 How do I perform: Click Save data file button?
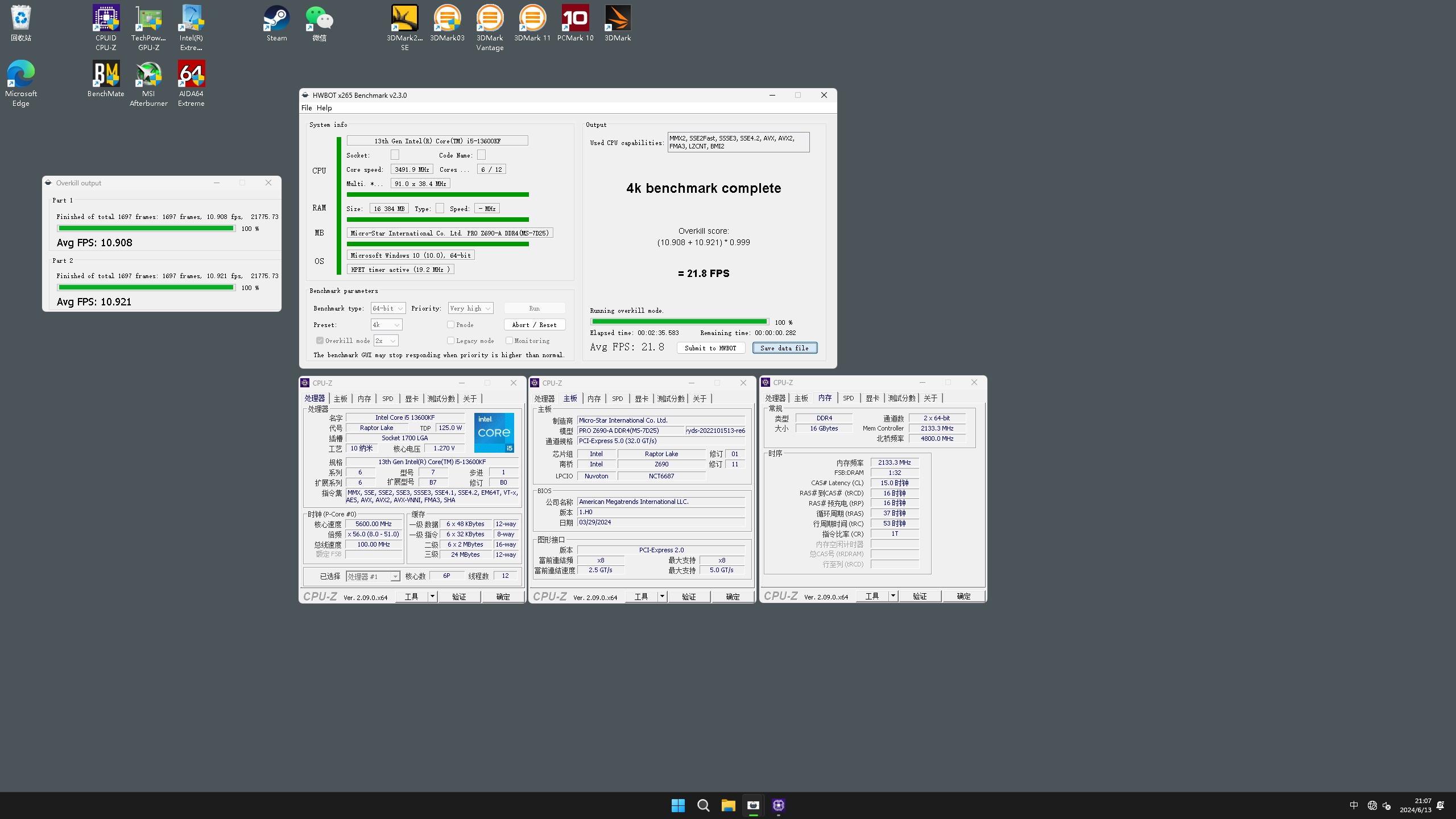(784, 348)
